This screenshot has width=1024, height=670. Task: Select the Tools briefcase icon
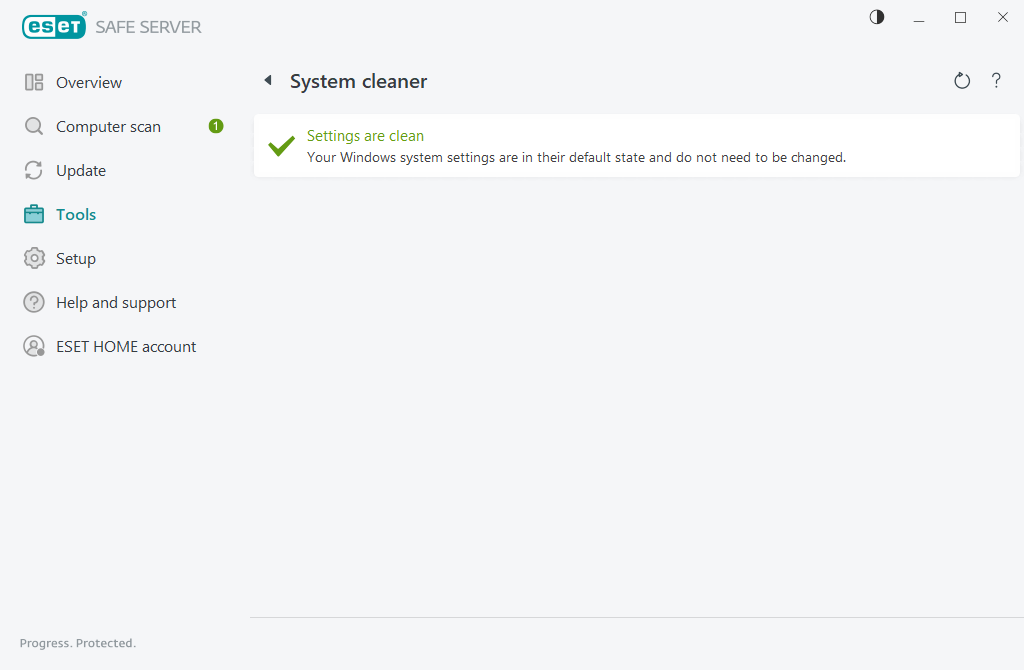pos(33,214)
